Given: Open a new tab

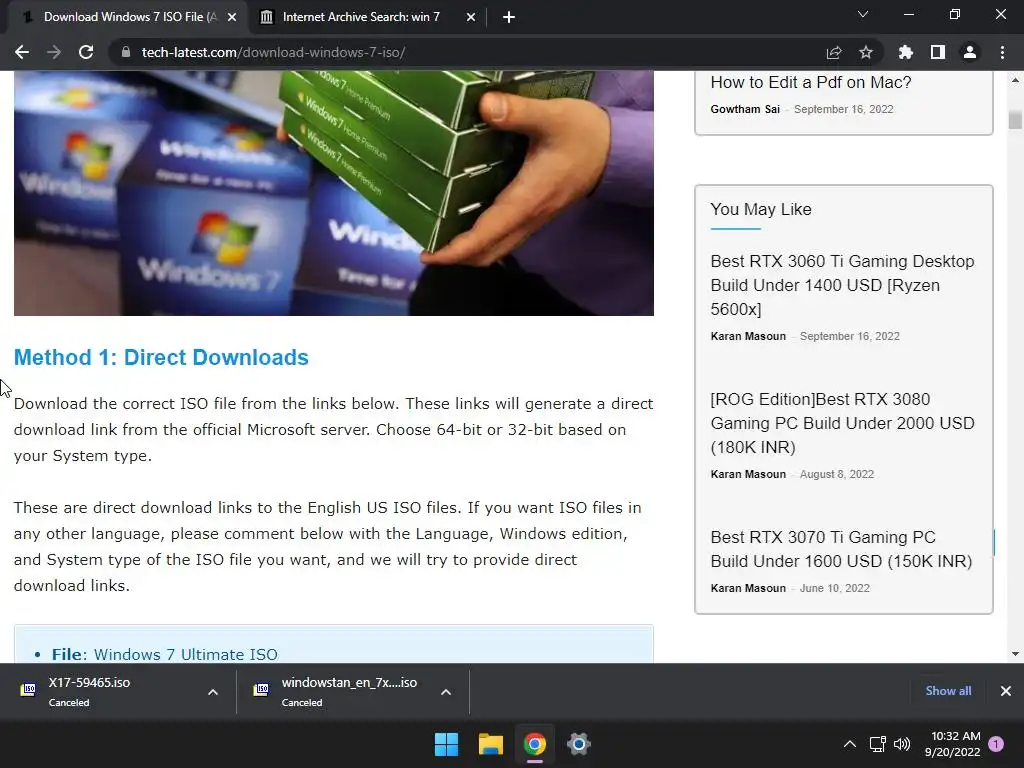Looking at the screenshot, I should (509, 17).
